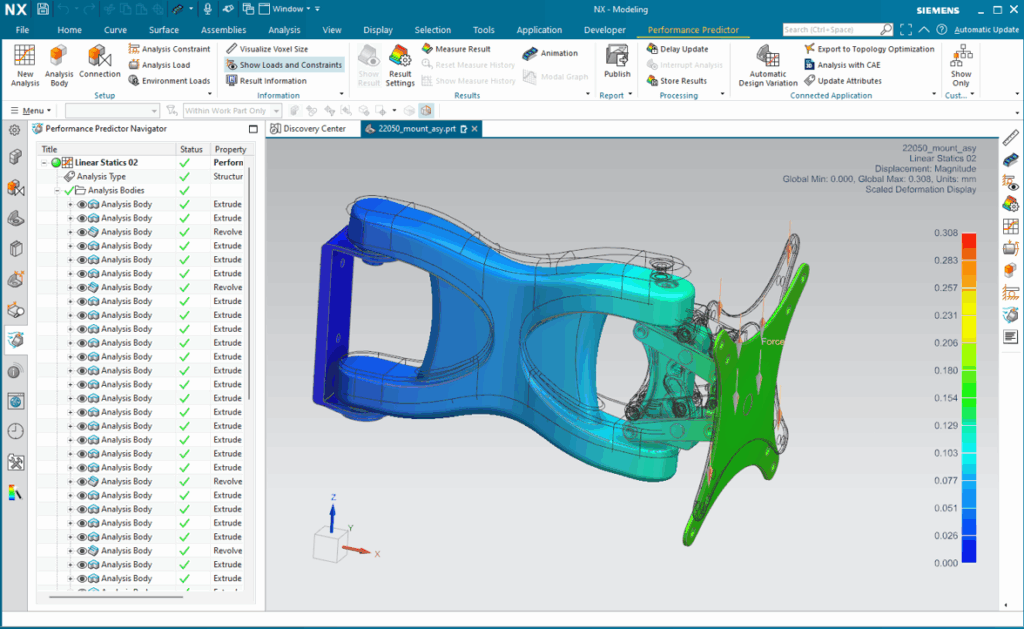Screen dimensions: 1024x629
Task: Start the Animation tool
Action: [560, 51]
